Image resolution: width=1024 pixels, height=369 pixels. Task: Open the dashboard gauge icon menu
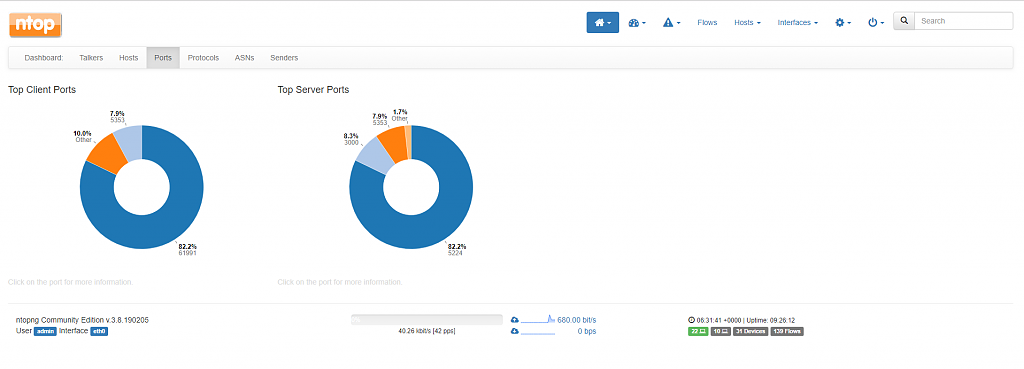coord(637,22)
